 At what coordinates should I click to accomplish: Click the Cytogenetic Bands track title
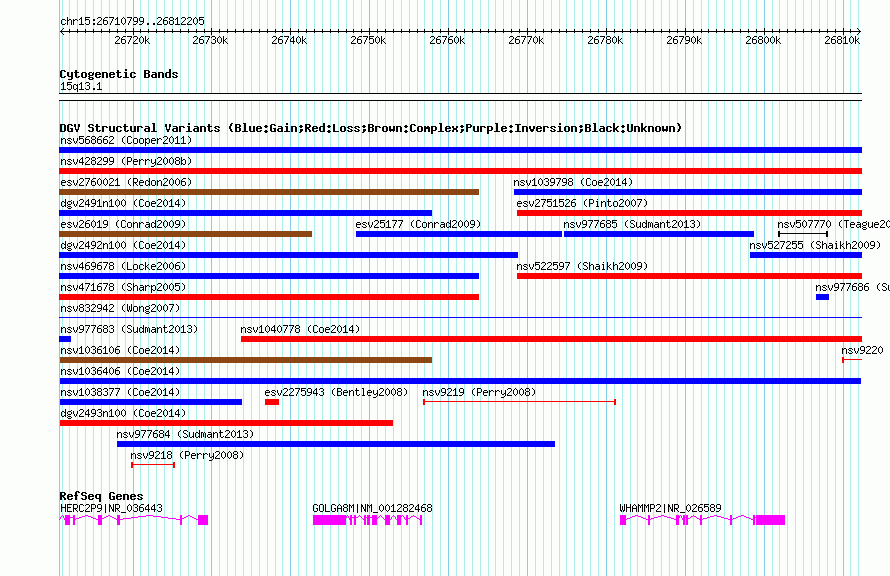pos(119,74)
